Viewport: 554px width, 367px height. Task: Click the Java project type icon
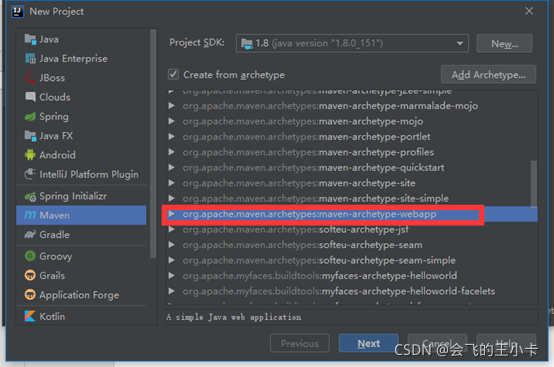[x=30, y=39]
